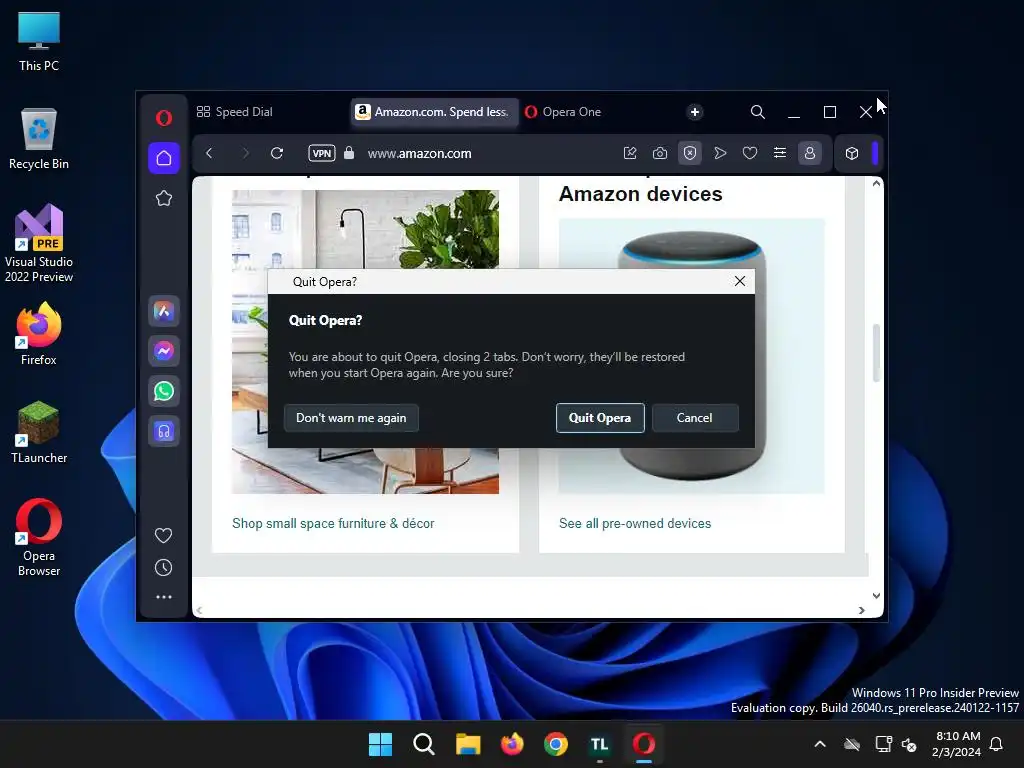Click the scroll down arrow
Screen dimensions: 1024x768
click(x=876, y=596)
